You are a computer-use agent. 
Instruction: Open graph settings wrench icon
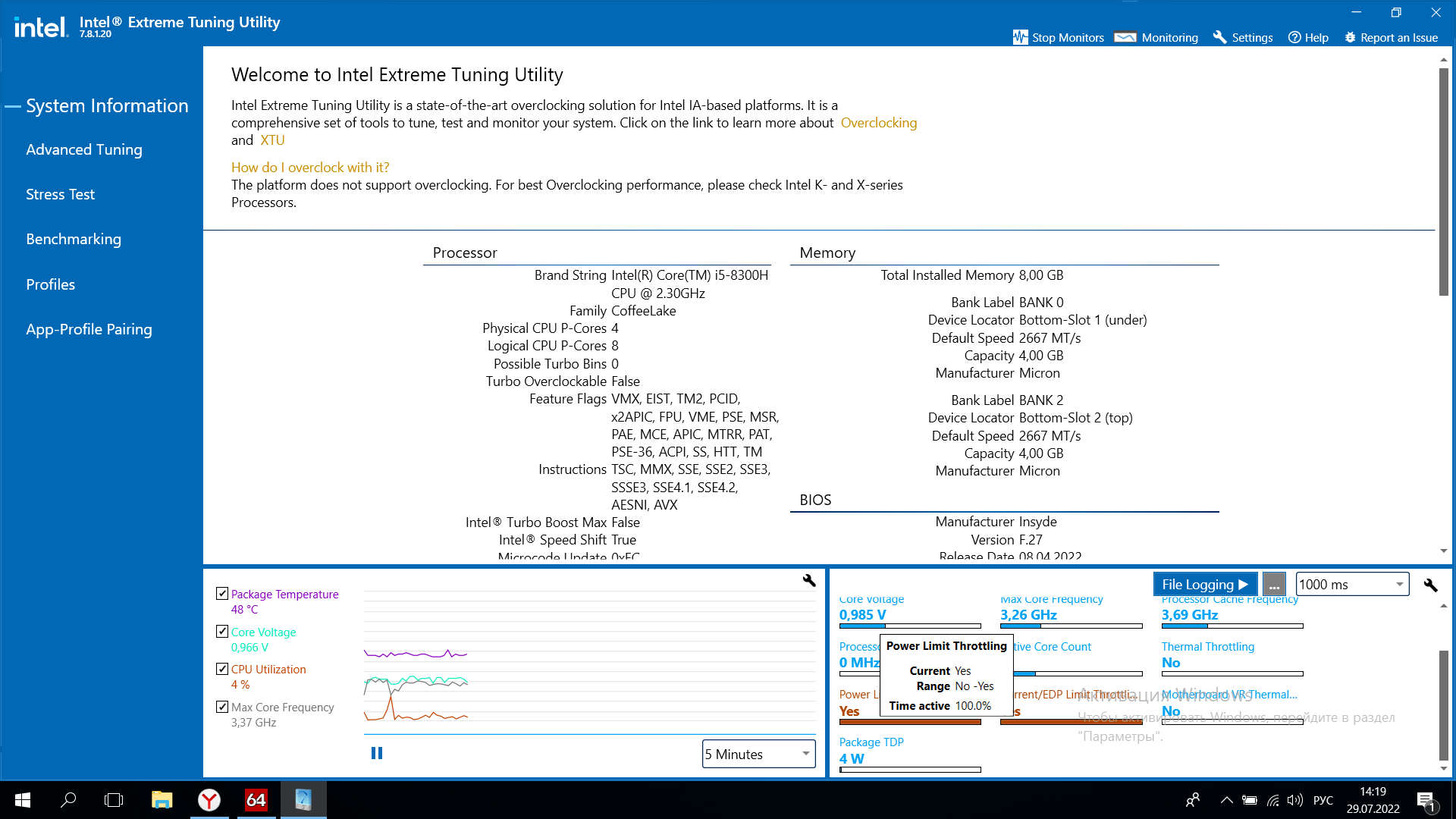[809, 580]
